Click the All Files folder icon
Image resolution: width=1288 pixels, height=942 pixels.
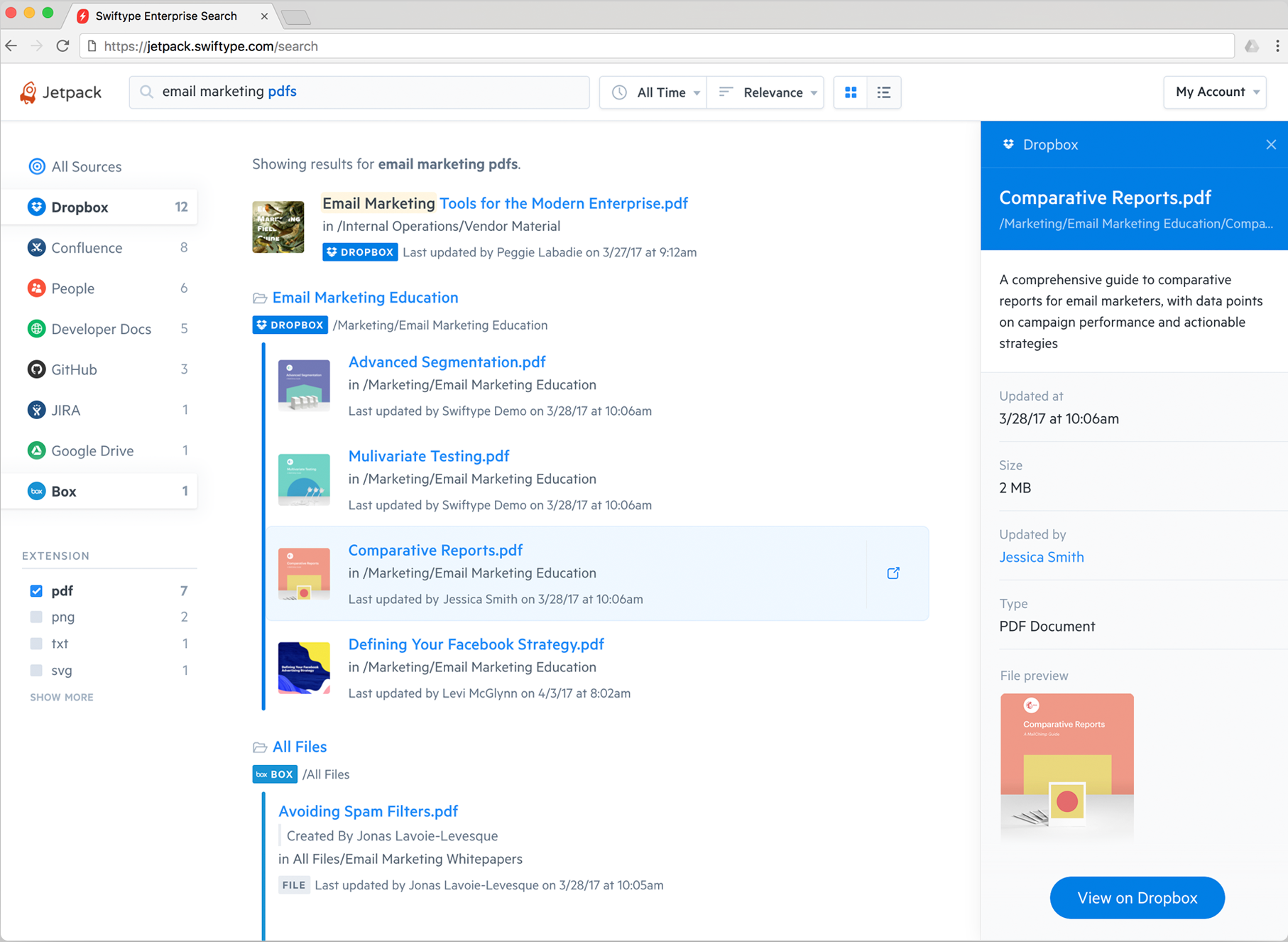260,747
